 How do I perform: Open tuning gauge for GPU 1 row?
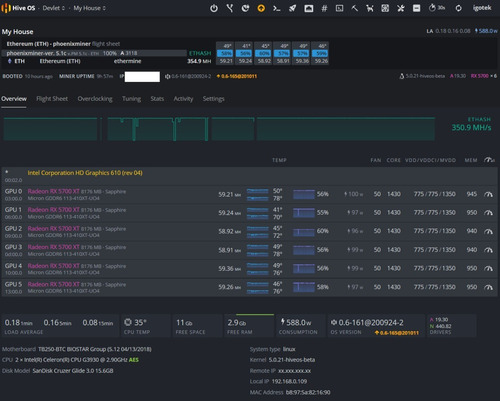pos(488,213)
